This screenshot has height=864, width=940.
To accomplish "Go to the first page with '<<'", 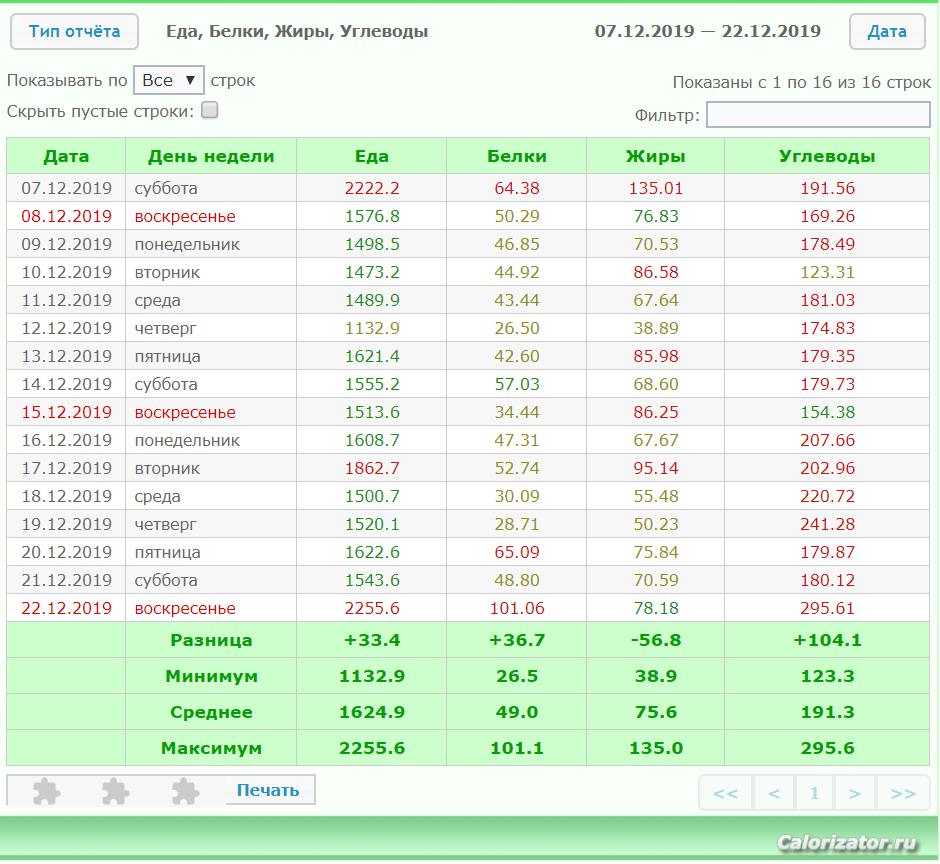I will [725, 794].
